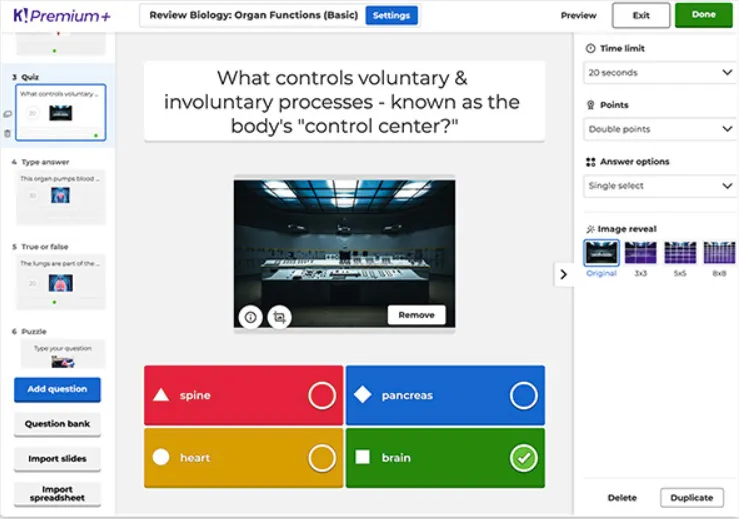739x519 pixels.
Task: Click the Kahoot Premium+ logo
Action: [x=62, y=16]
